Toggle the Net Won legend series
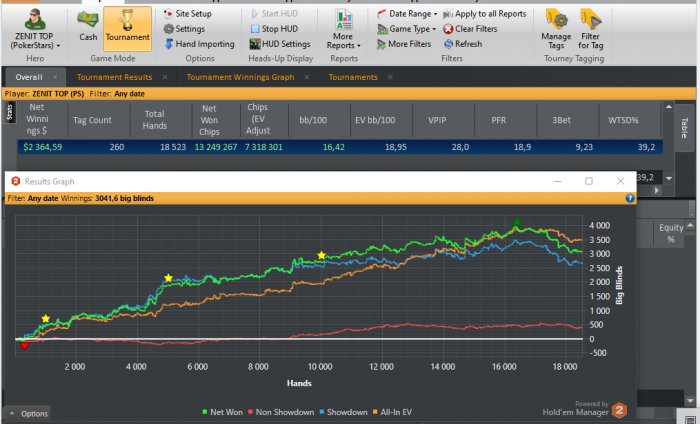 (222, 412)
